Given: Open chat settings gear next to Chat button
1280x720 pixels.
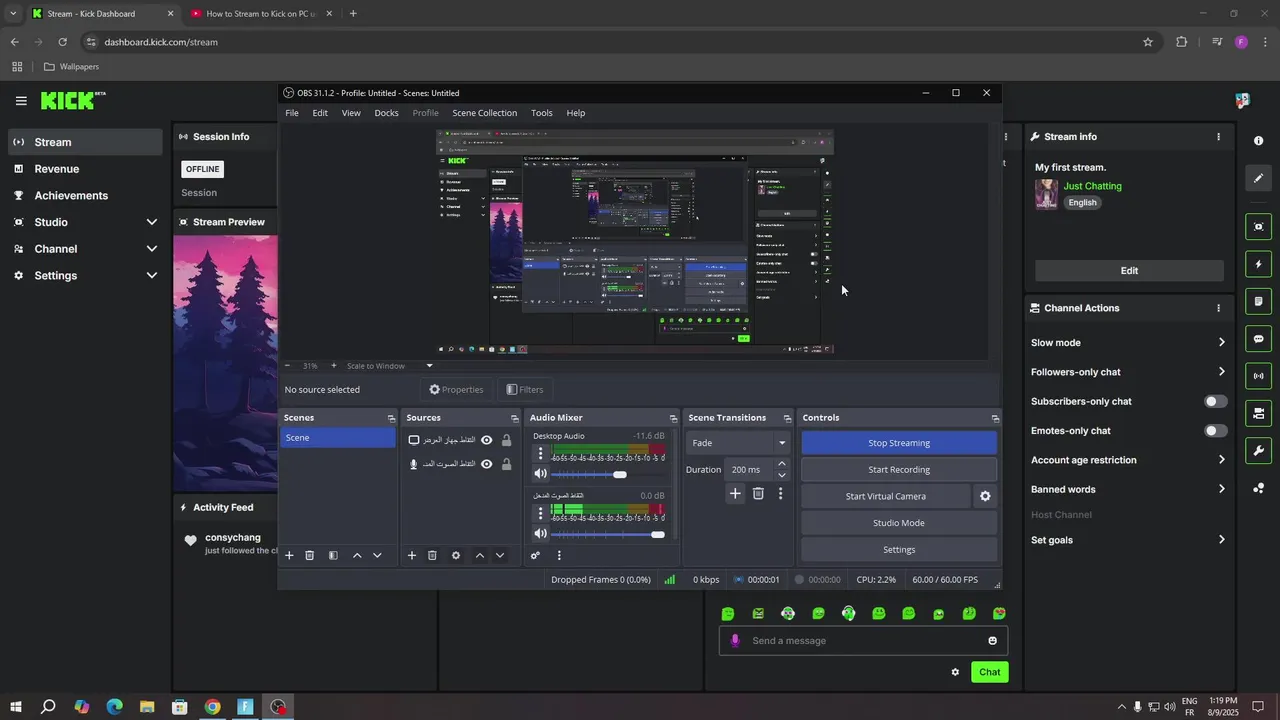Looking at the screenshot, I should [x=955, y=672].
